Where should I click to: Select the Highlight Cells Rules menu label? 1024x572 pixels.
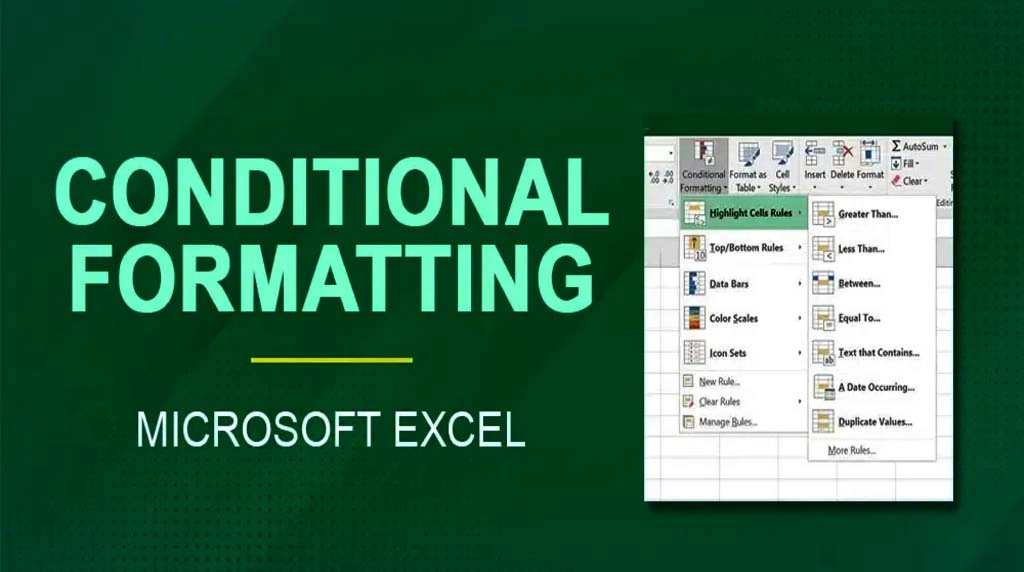coord(750,213)
